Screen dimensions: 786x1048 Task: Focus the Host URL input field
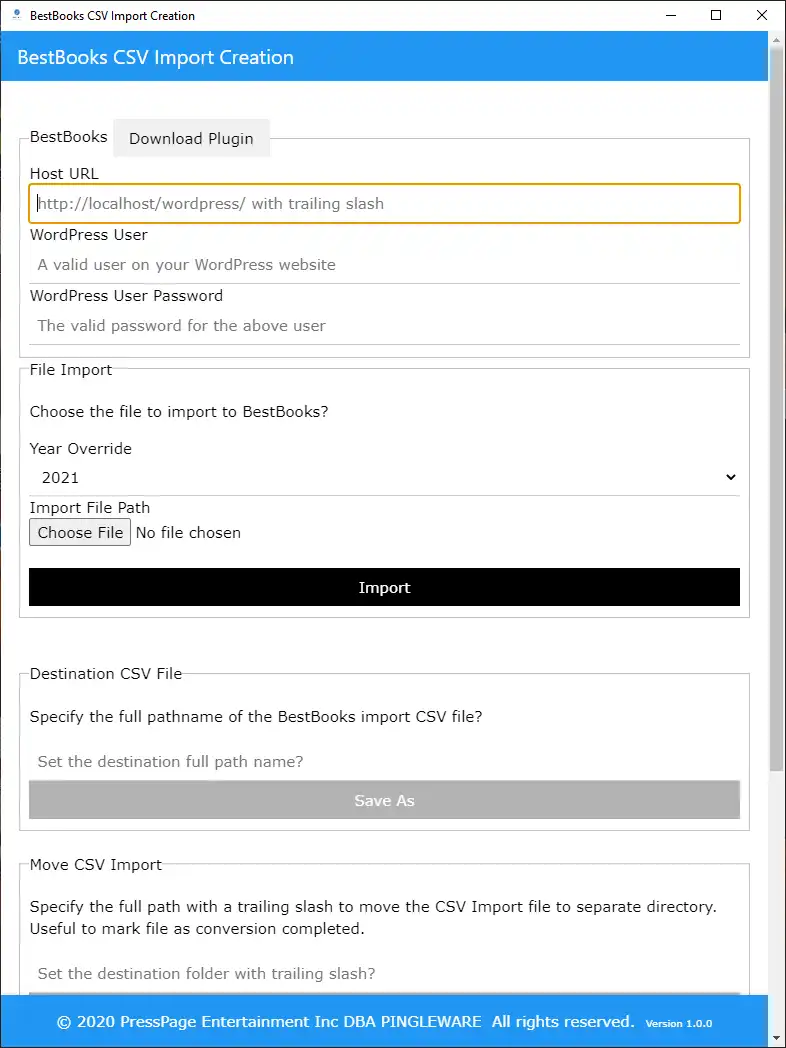coord(384,203)
